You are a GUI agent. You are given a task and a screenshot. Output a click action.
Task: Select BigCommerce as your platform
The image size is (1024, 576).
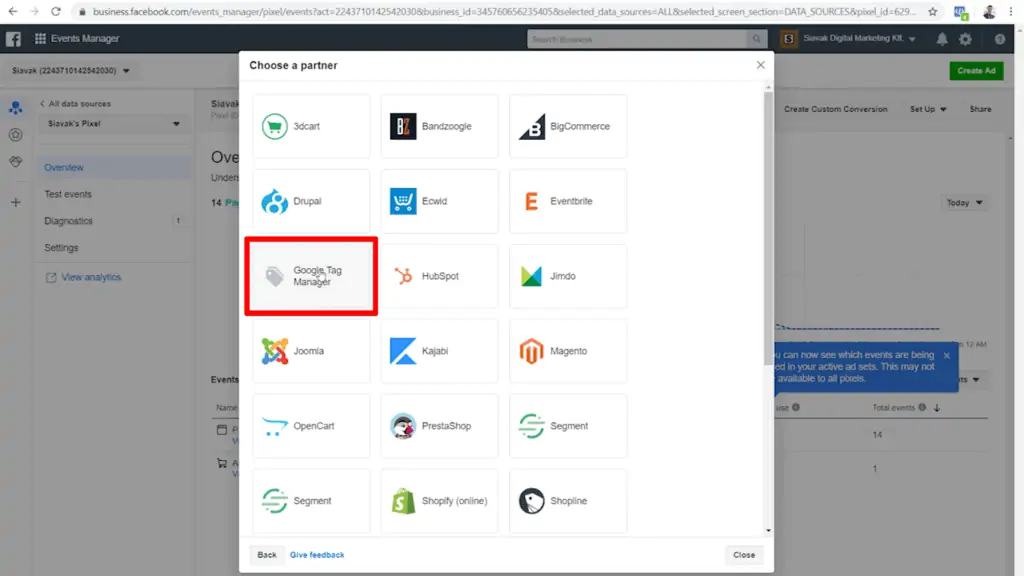tap(568, 126)
